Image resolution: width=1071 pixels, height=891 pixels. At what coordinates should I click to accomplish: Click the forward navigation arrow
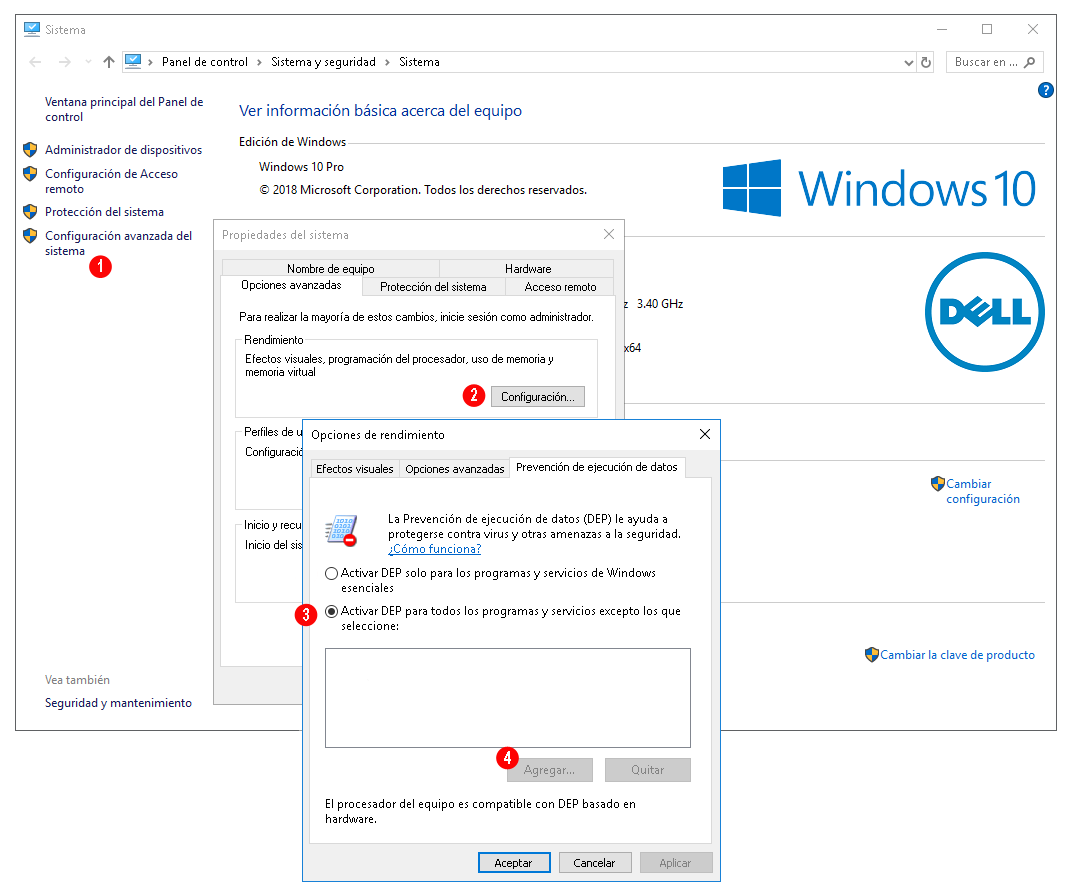pyautogui.click(x=65, y=62)
